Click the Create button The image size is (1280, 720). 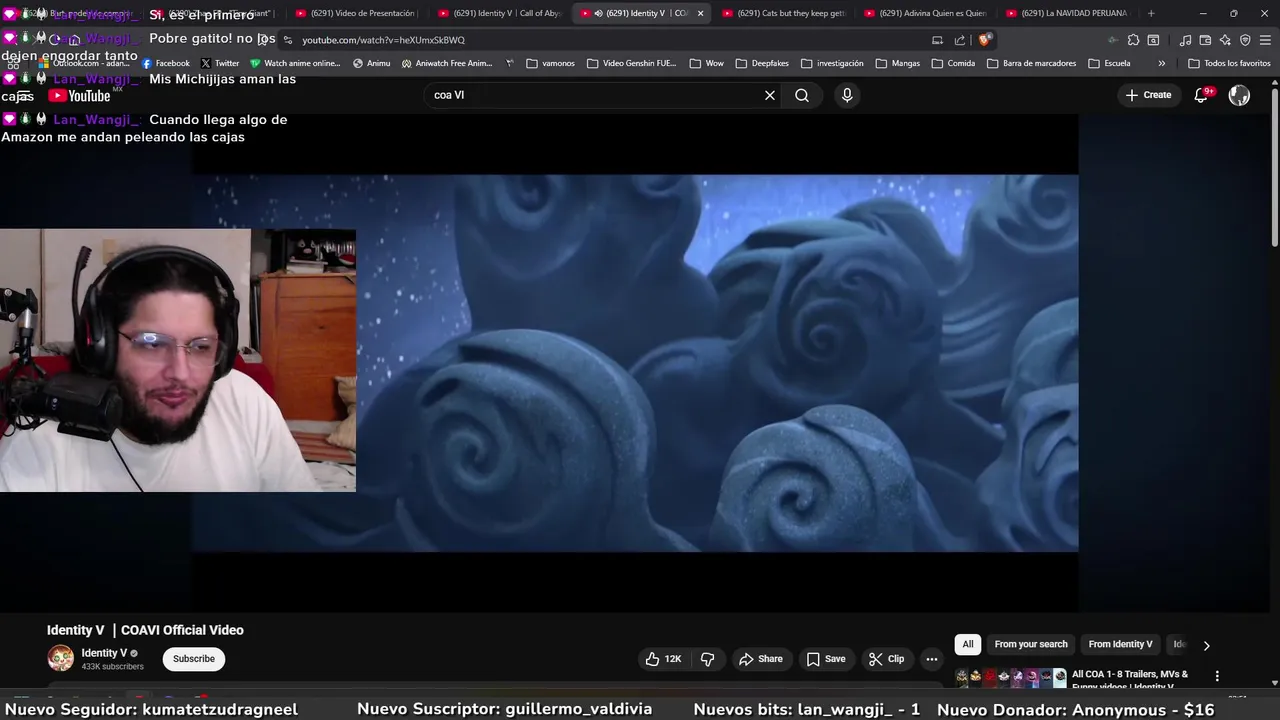1148,95
